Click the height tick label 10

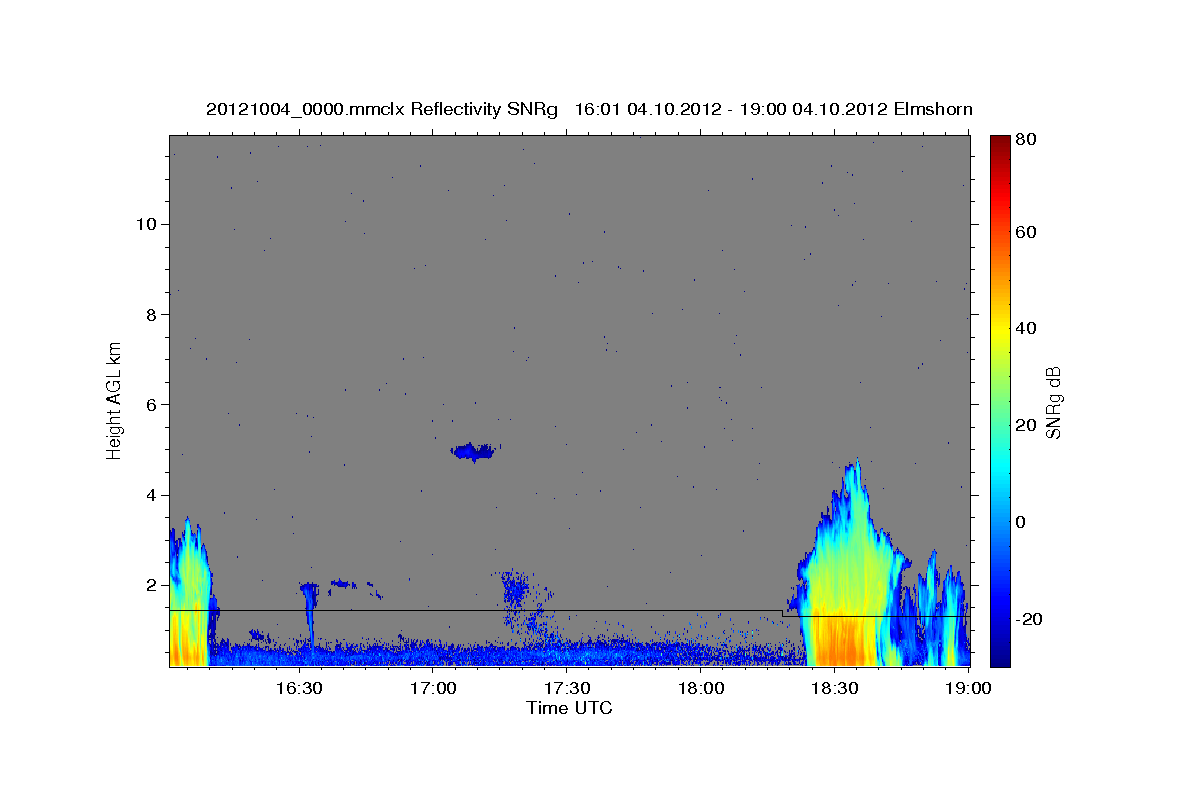pyautogui.click(x=145, y=223)
